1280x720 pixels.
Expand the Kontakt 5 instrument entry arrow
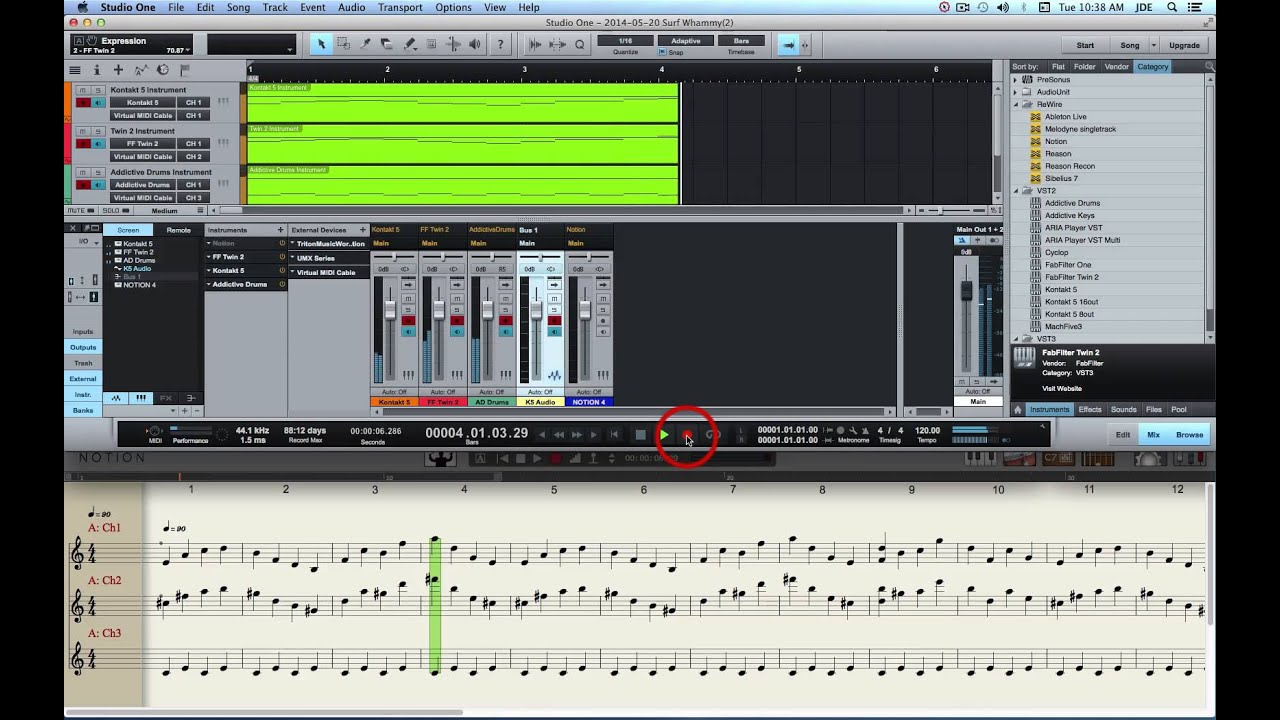[x=210, y=270]
